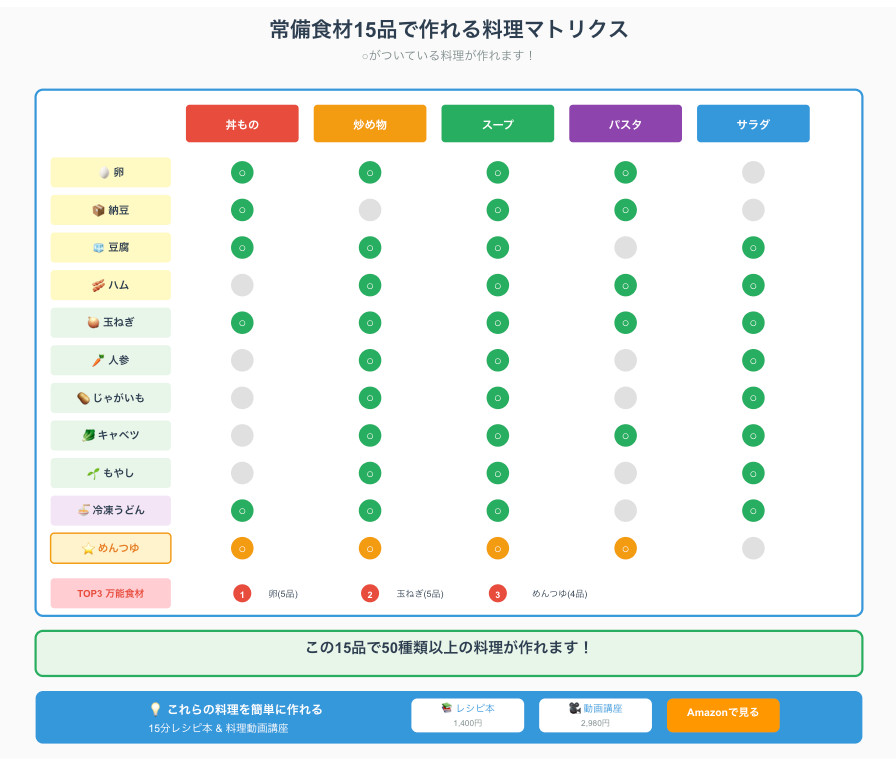The width and height of the screenshot is (896, 761).
Task: Select the purple パスタ column header
Action: click(x=625, y=124)
